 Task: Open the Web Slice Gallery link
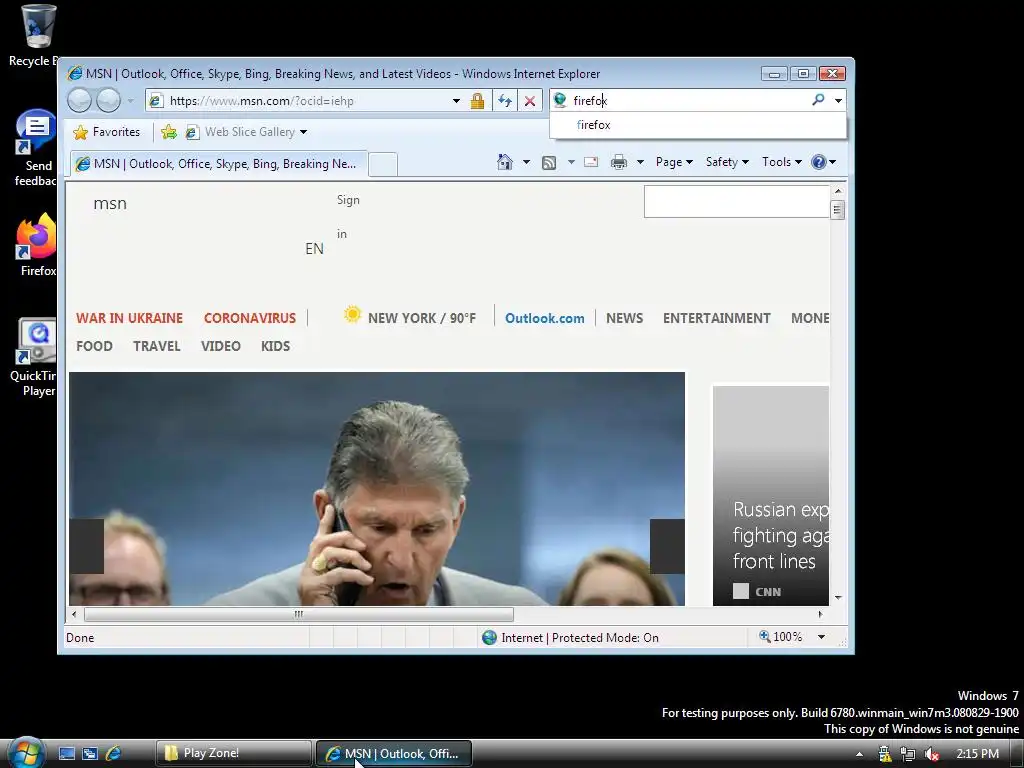[x=240, y=132]
